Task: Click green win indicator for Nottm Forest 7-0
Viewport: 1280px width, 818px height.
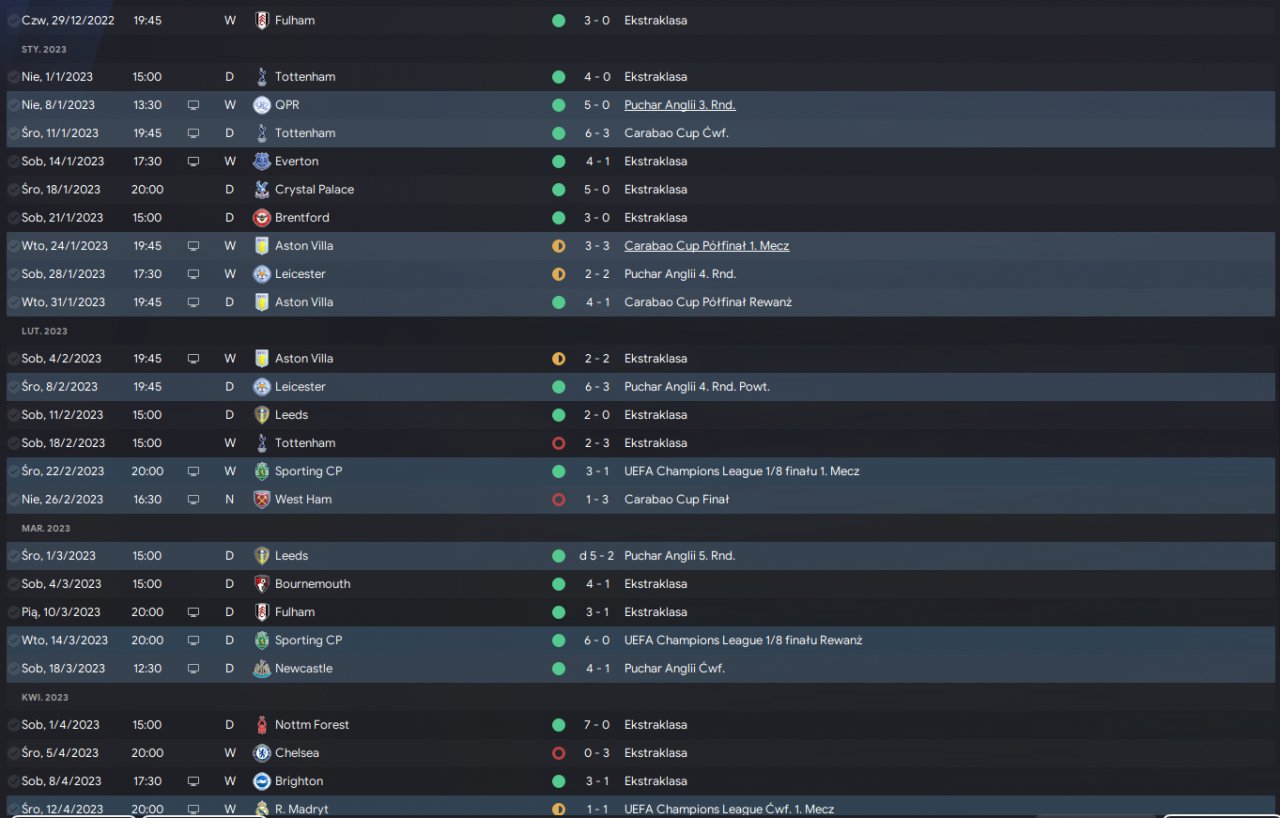Action: (x=559, y=725)
